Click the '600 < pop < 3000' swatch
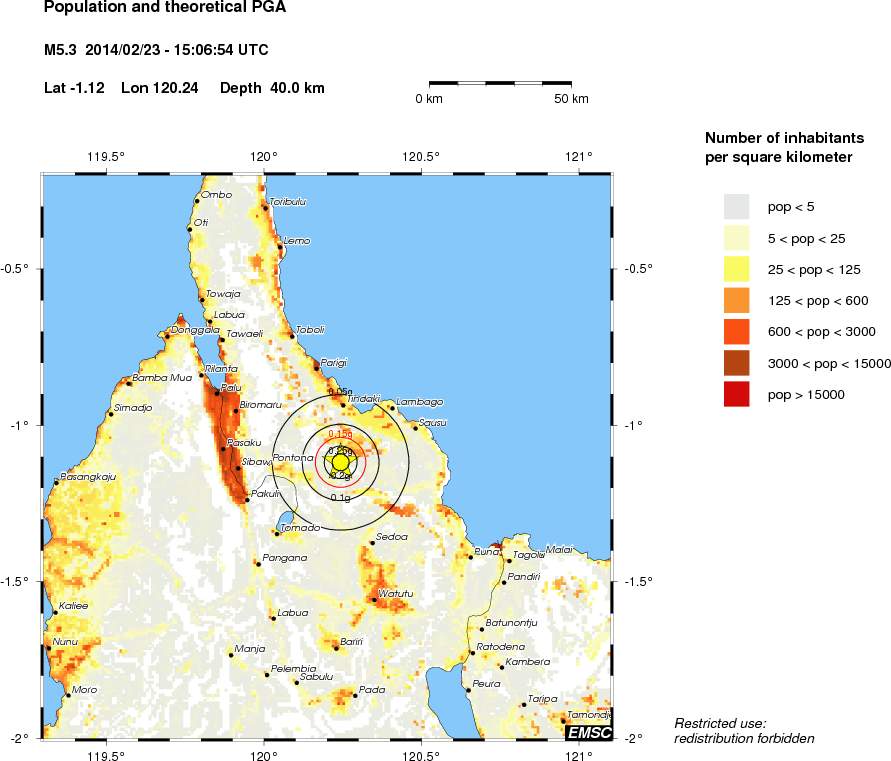 click(x=736, y=331)
